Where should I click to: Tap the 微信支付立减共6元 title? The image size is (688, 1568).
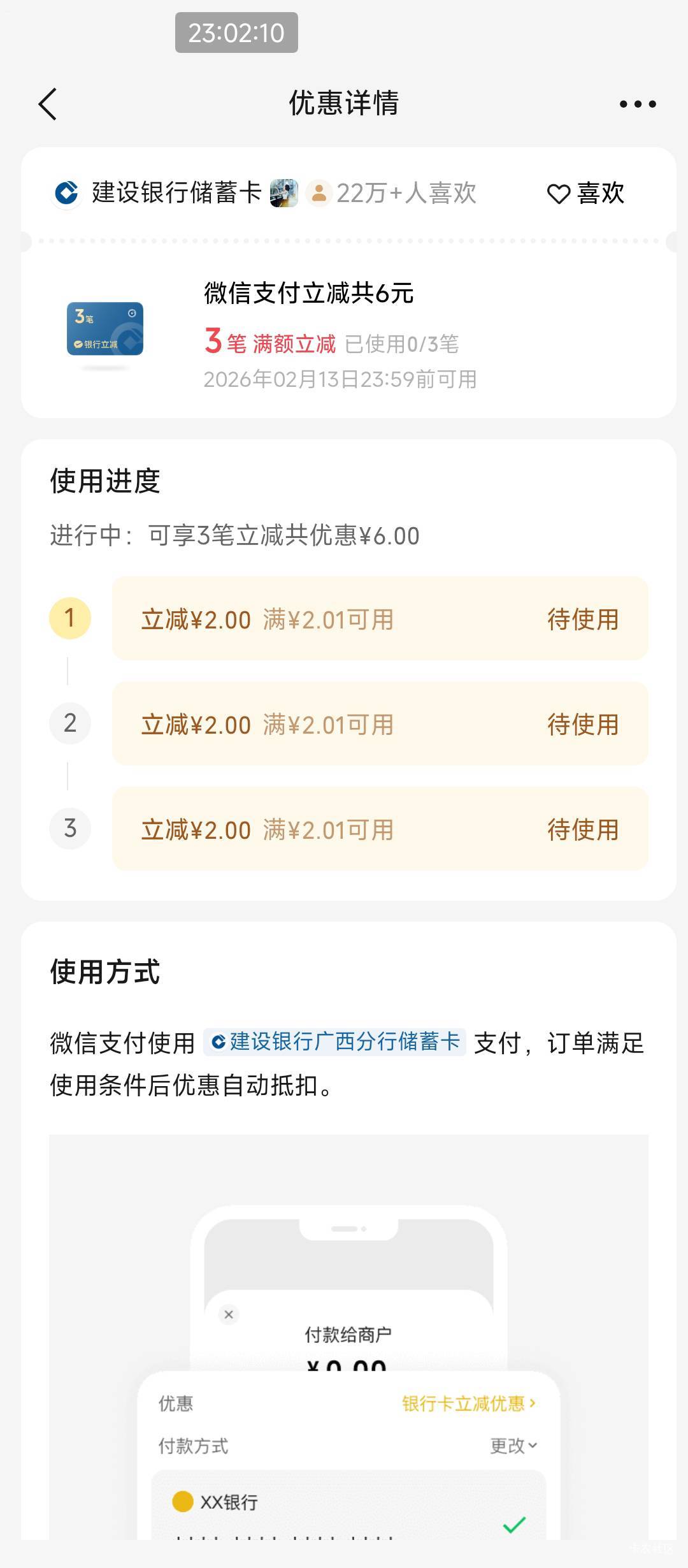[309, 293]
